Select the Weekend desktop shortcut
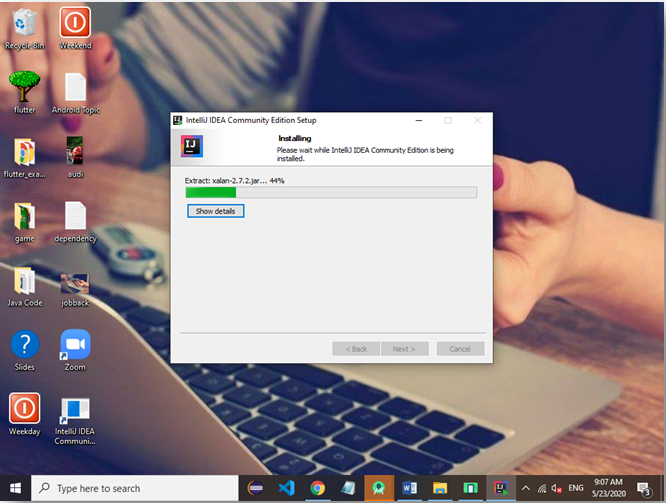 point(75,28)
